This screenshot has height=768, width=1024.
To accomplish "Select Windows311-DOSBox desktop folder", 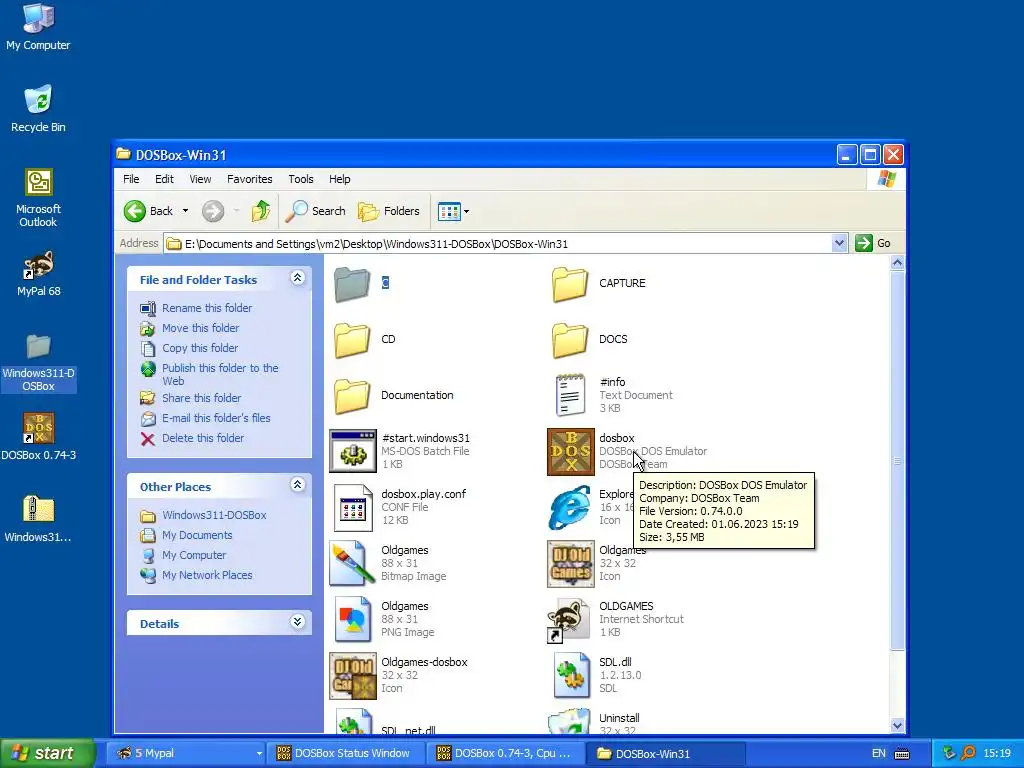I will click(x=39, y=362).
